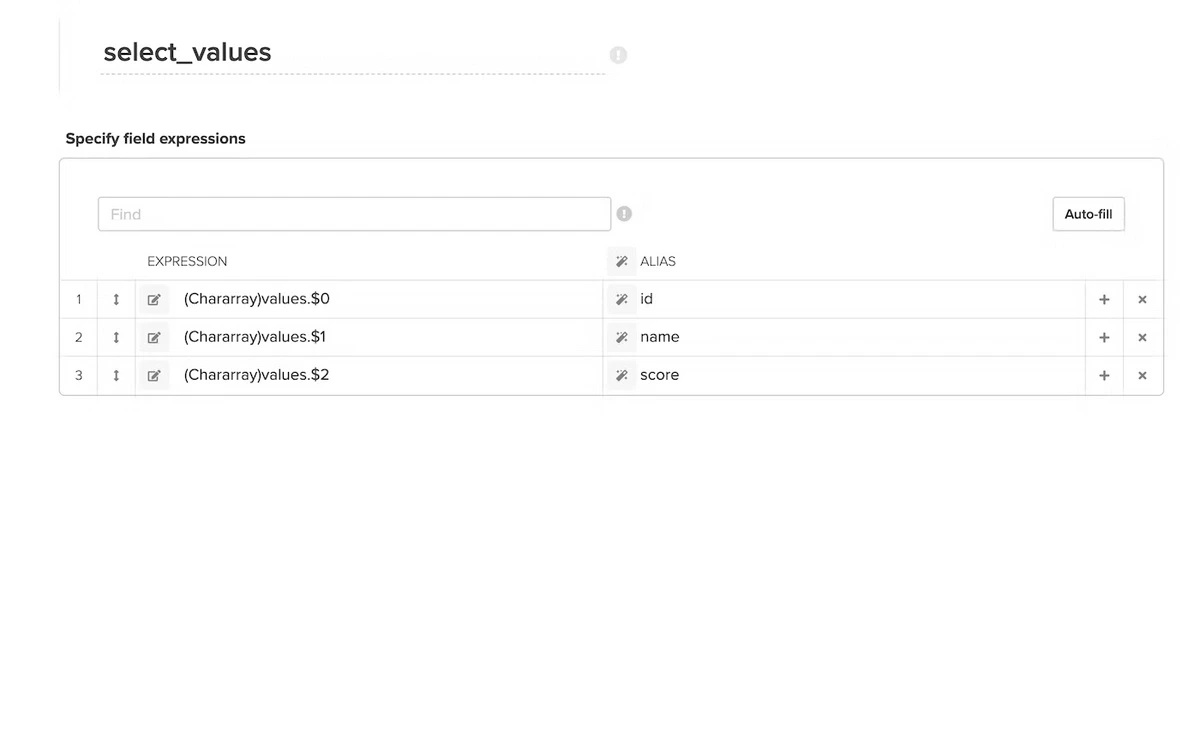This screenshot has width=1200, height=731.
Task: Click the magic wand icon in ALIAS header
Action: click(621, 261)
